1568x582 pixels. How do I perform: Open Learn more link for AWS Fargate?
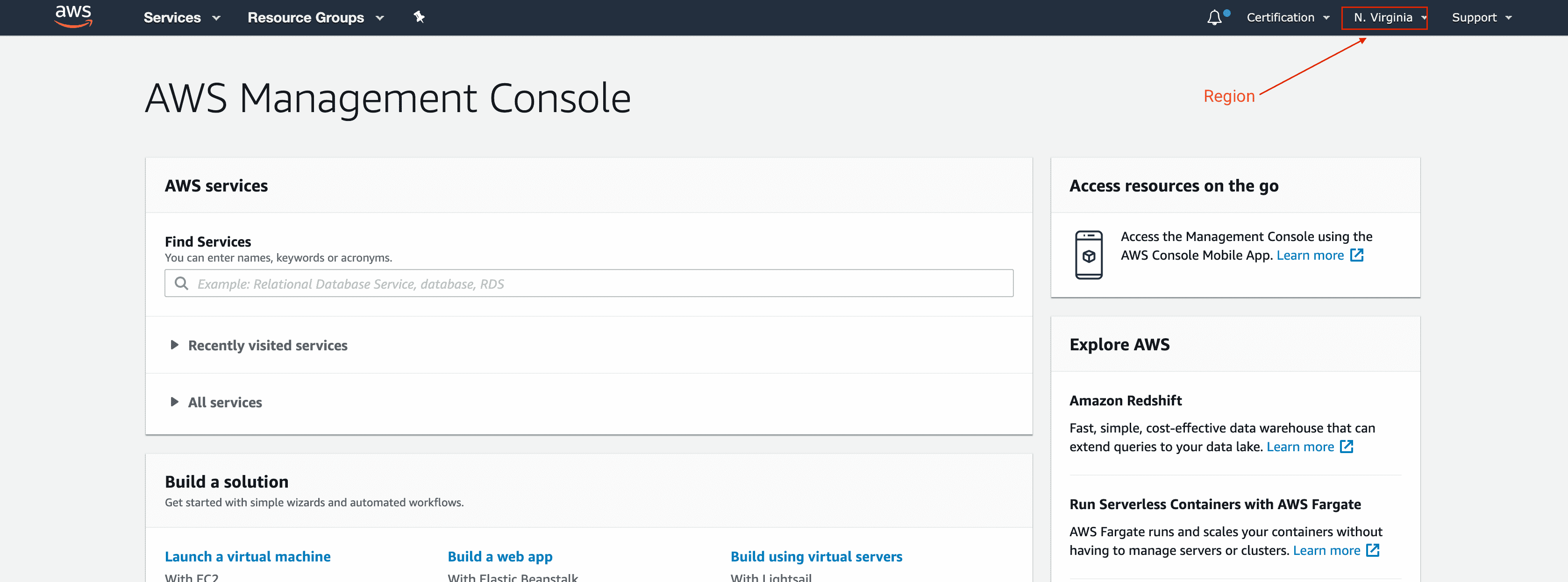click(1326, 550)
